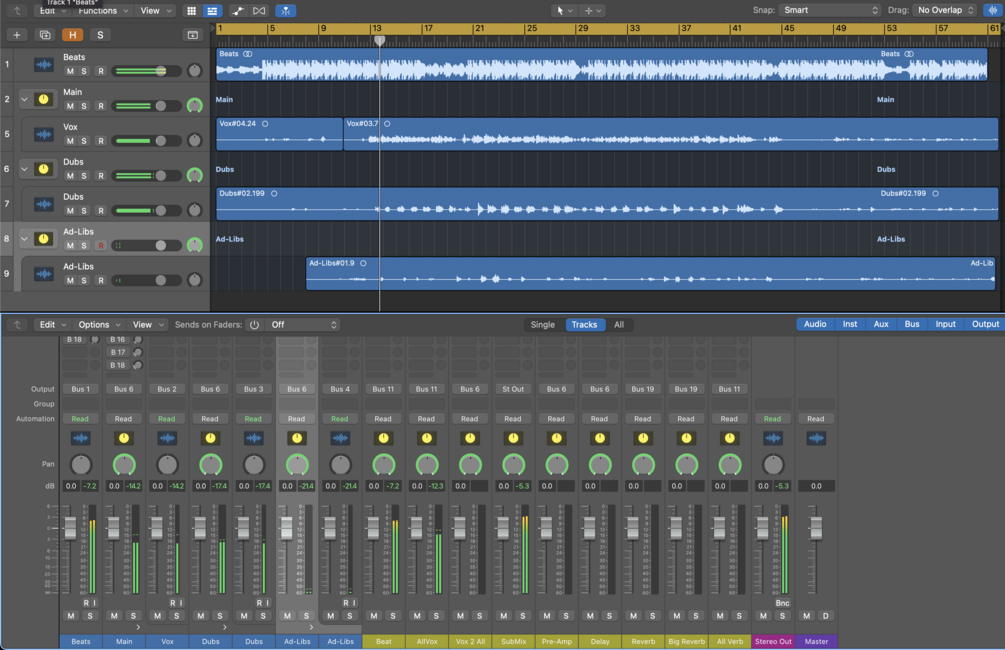Screen dimensions: 1005x650
Task: Solo the Vox track in header
Action: tap(85, 141)
